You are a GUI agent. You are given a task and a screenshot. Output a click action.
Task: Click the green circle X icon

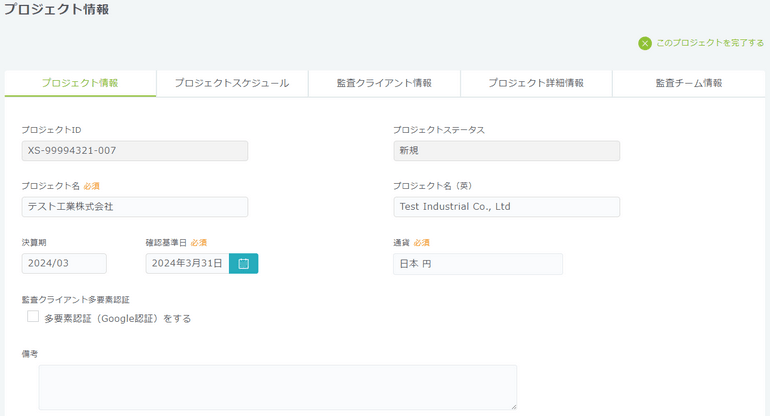645,43
